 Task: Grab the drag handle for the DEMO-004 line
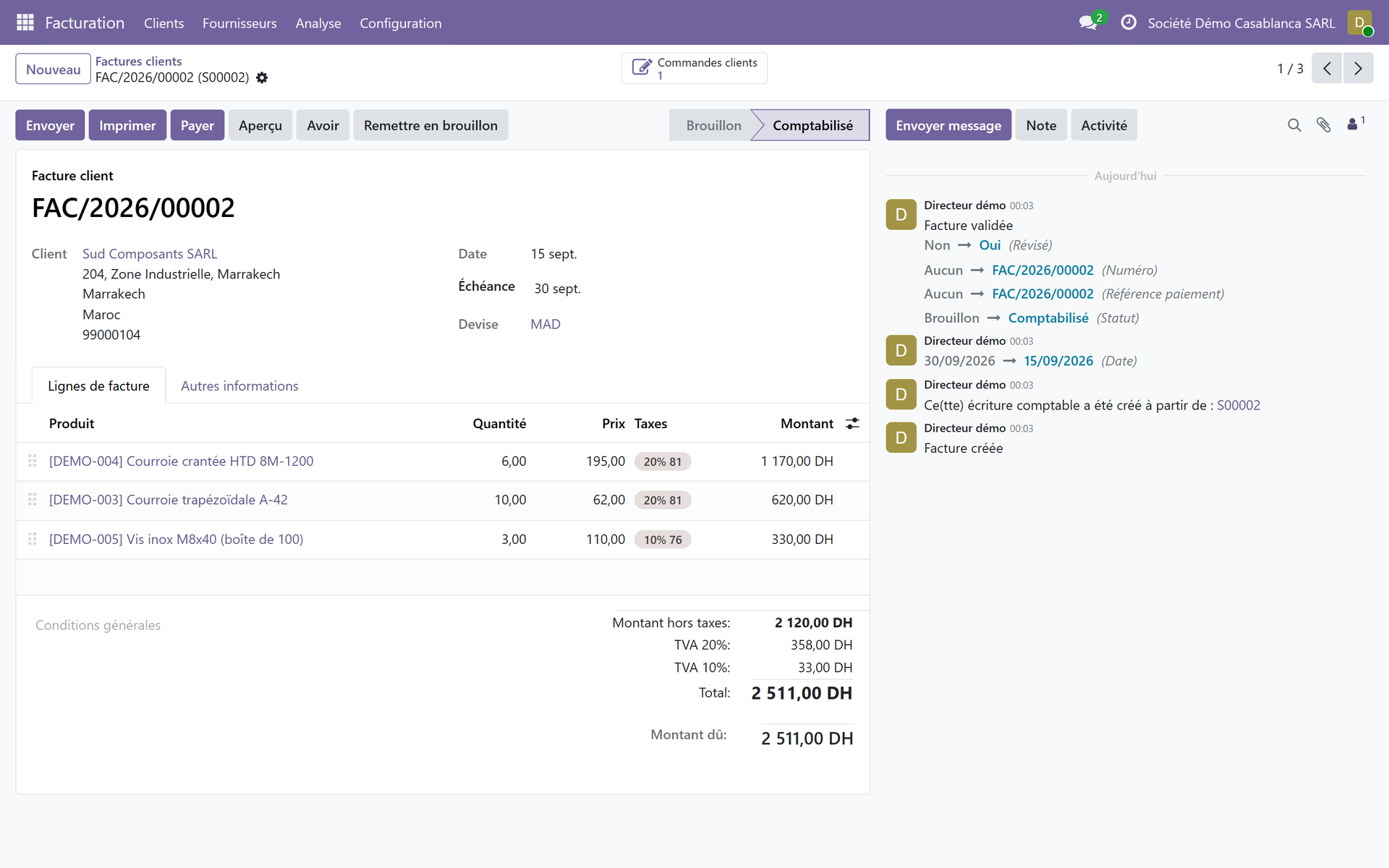[x=33, y=461]
